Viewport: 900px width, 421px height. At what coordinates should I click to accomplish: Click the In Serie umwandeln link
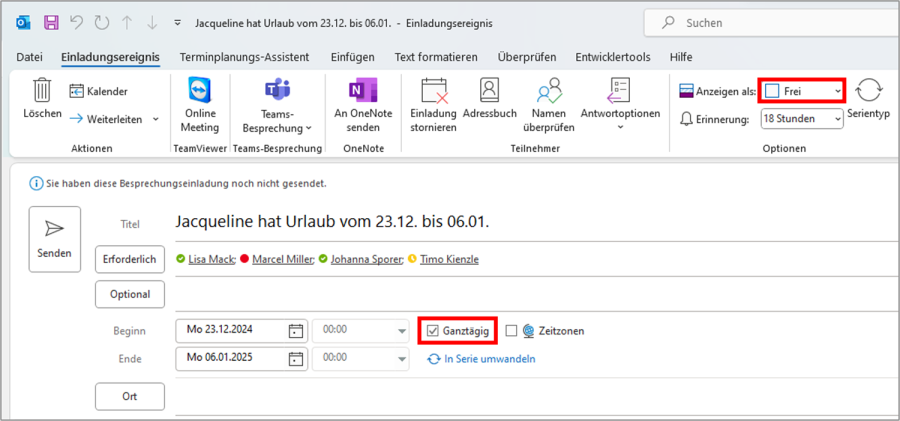[481, 359]
